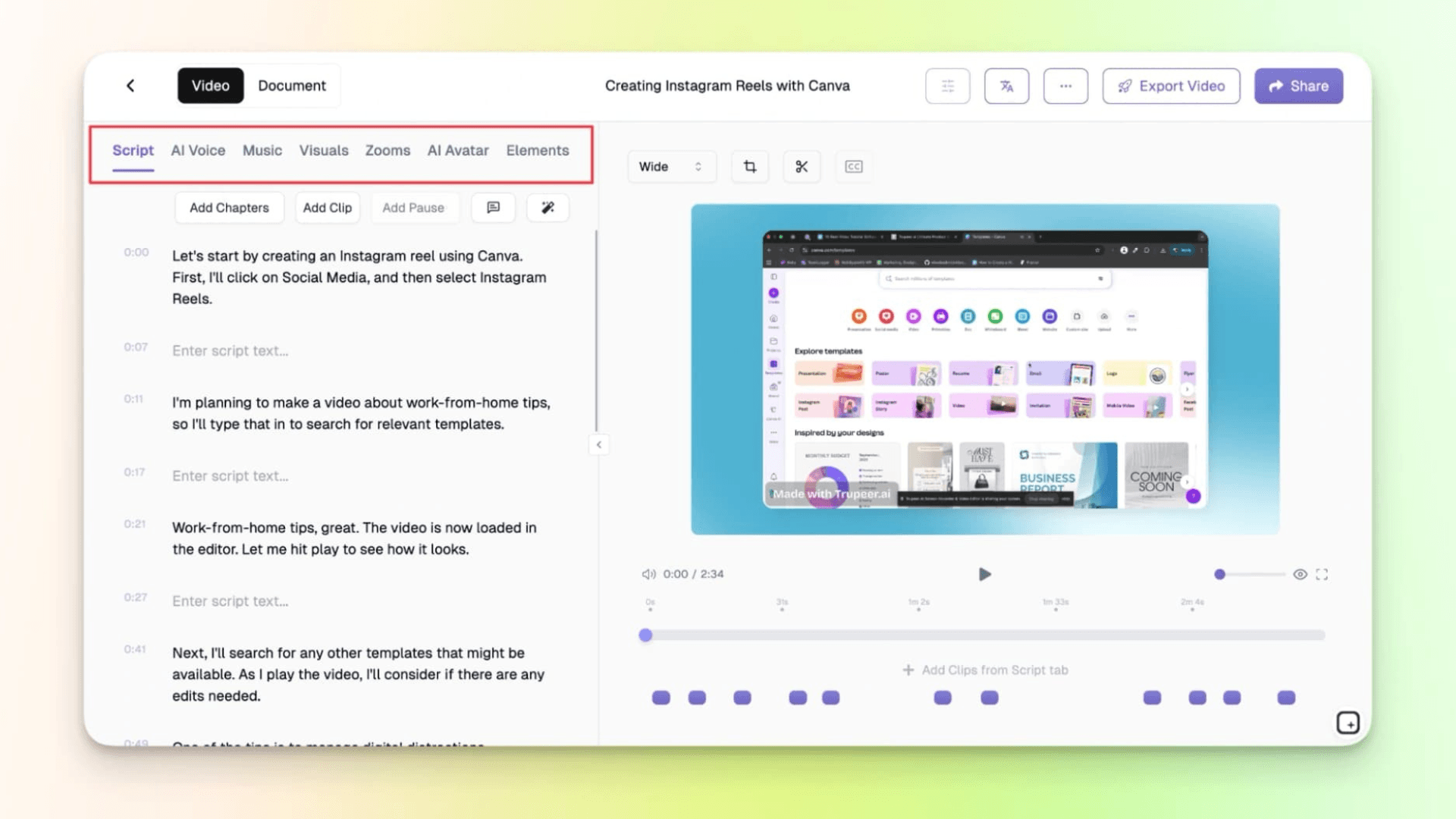Click the empty script field at 0:07
This screenshot has width=1456, height=819.
tap(230, 351)
